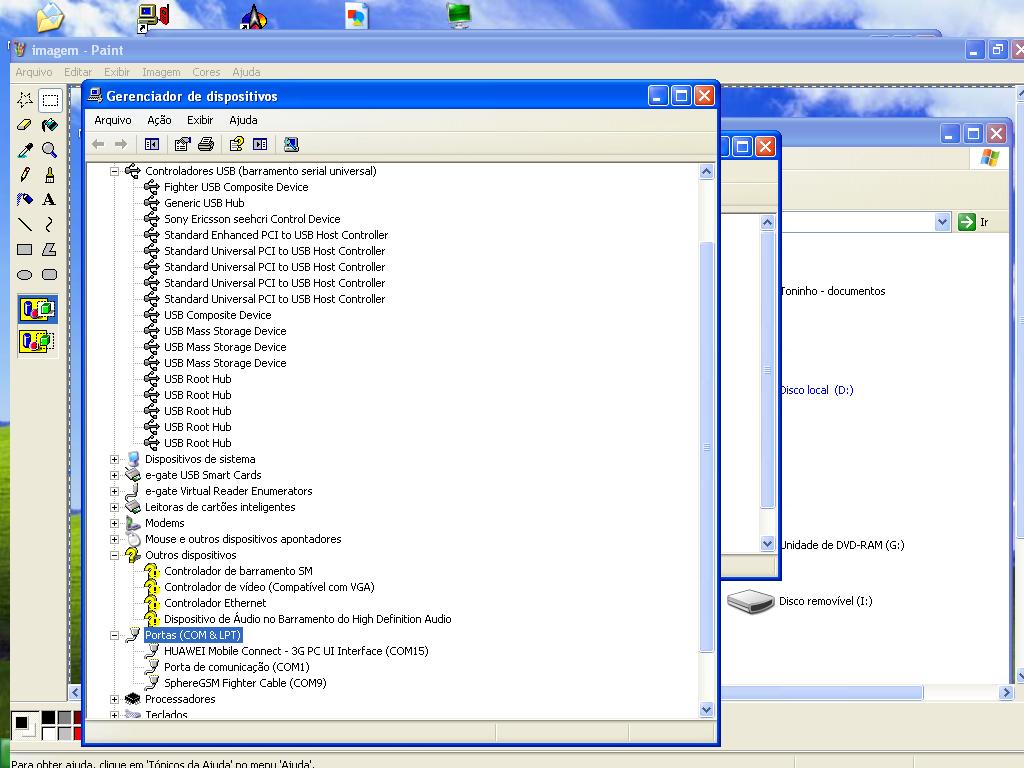This screenshot has width=1024, height=768.
Task: Collapse the Controladores USB tree node
Action: [114, 171]
